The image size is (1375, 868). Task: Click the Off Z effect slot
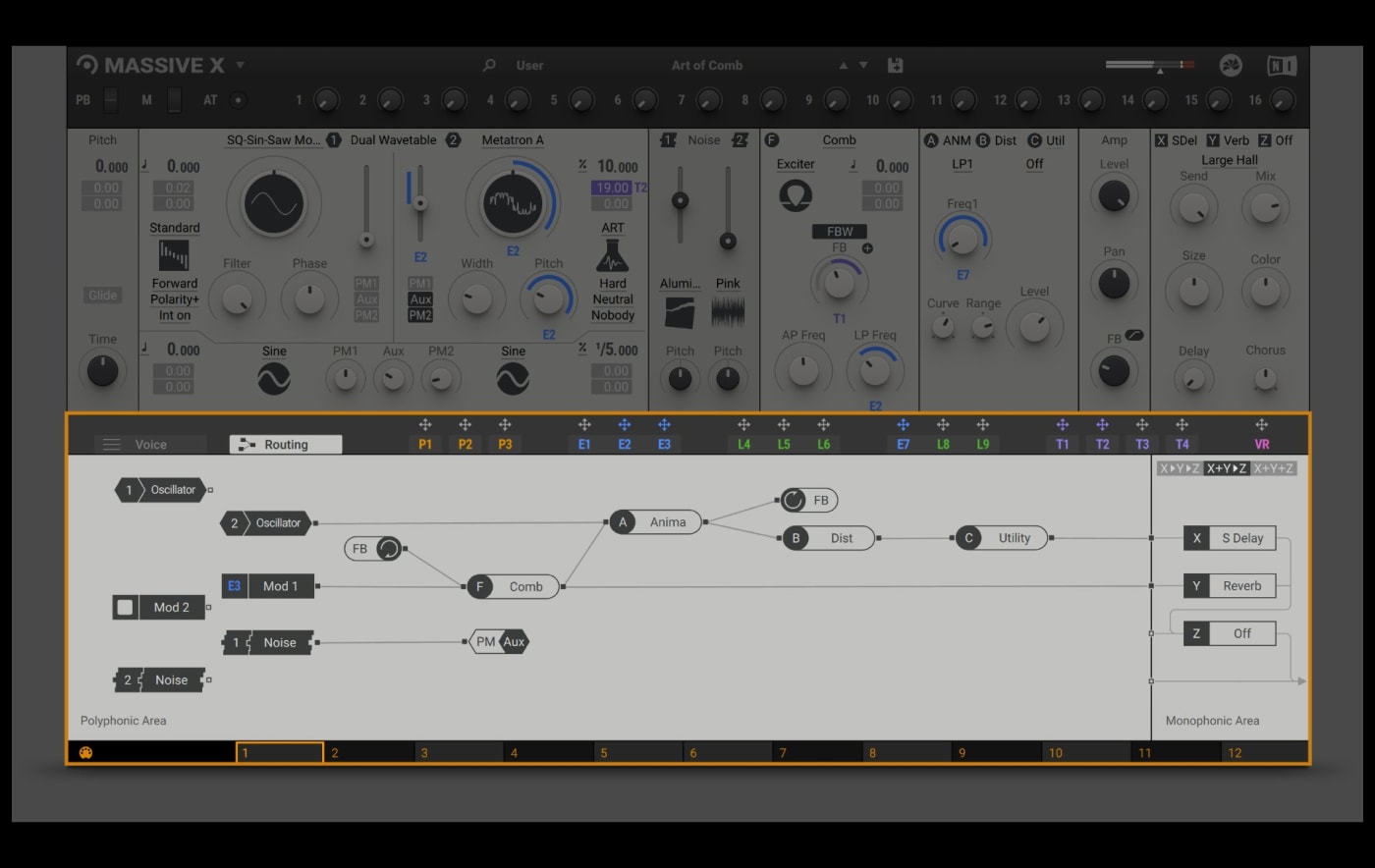point(1230,633)
